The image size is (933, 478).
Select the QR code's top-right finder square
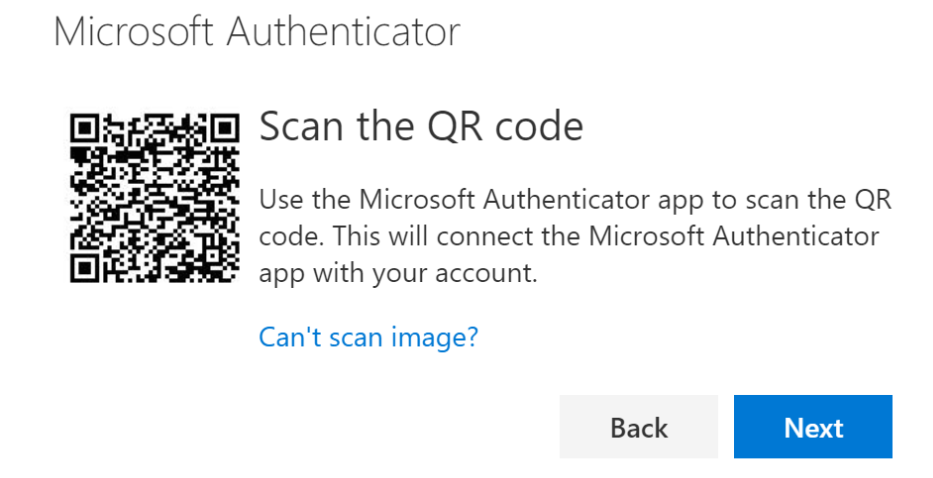click(x=224, y=129)
